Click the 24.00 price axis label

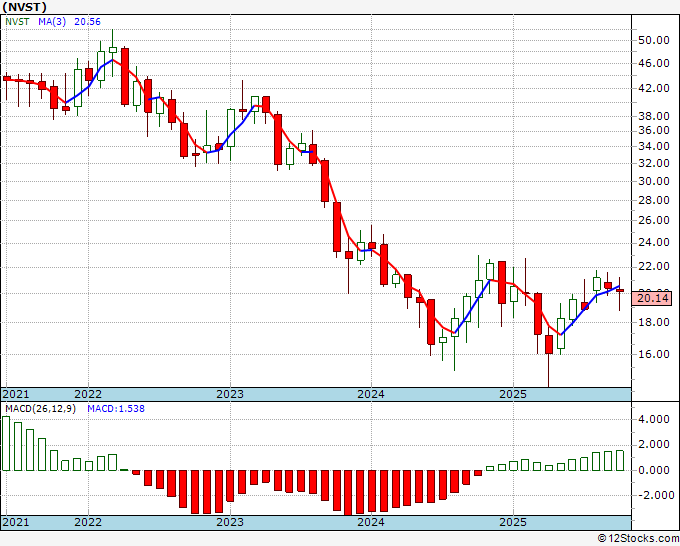(x=654, y=242)
